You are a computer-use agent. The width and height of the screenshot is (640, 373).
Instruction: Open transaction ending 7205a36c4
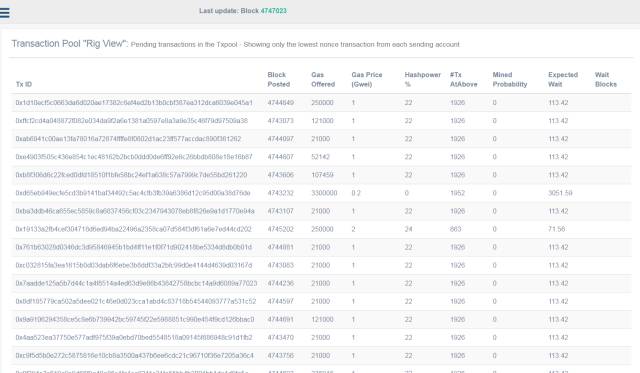pos(134,355)
